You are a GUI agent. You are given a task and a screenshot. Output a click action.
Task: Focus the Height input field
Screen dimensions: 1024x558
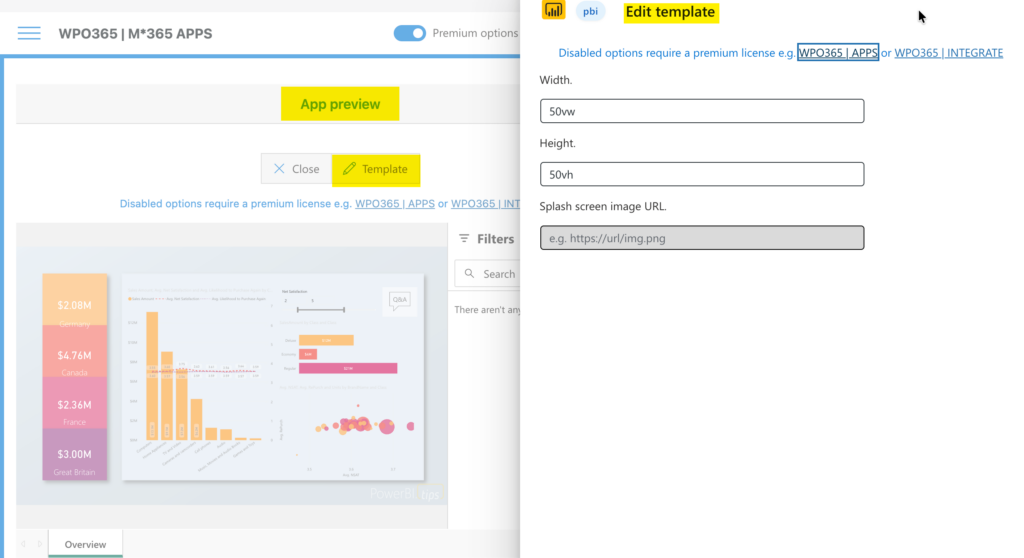[x=702, y=174]
